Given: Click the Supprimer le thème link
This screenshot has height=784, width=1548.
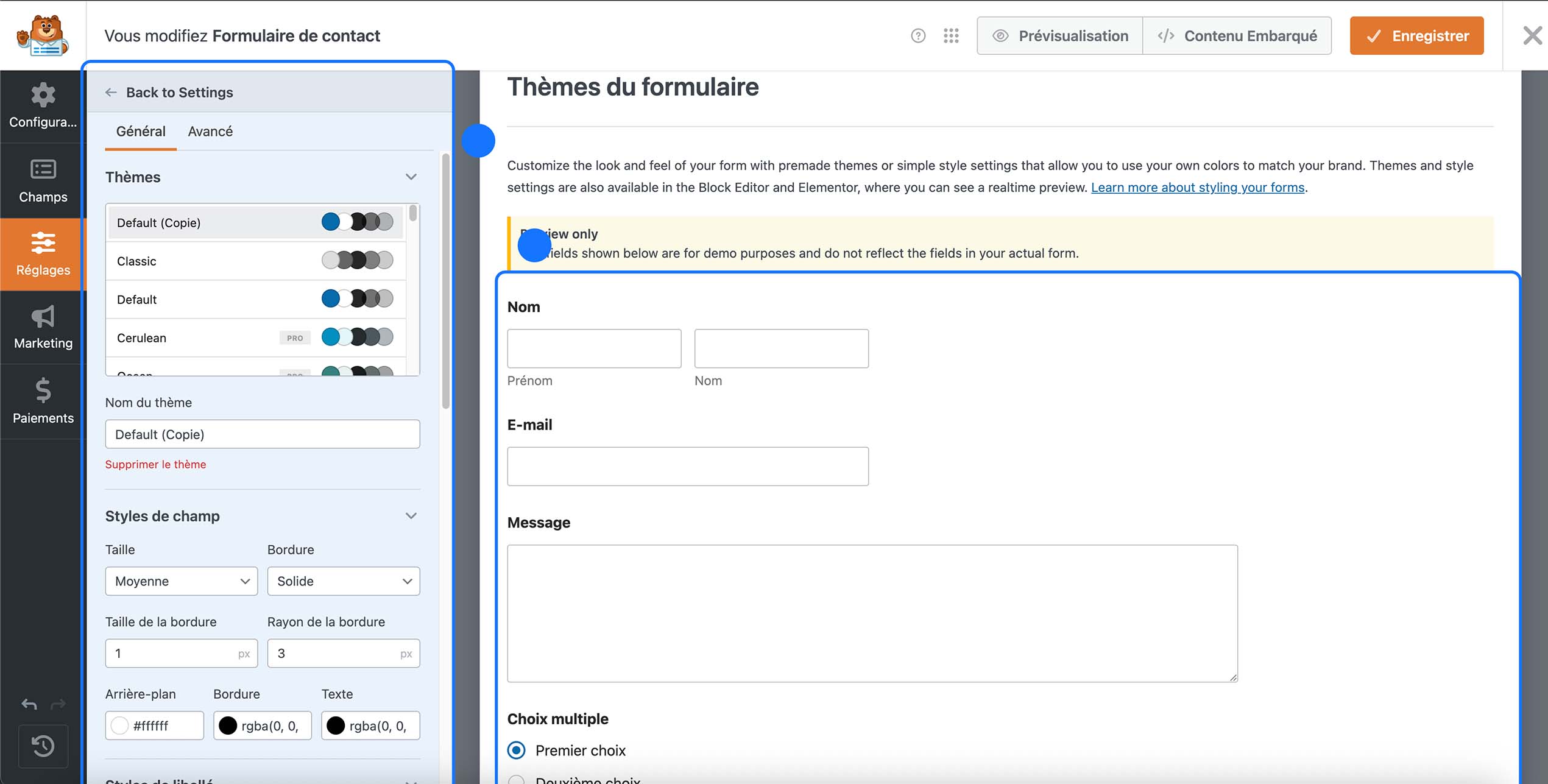Looking at the screenshot, I should [x=155, y=464].
